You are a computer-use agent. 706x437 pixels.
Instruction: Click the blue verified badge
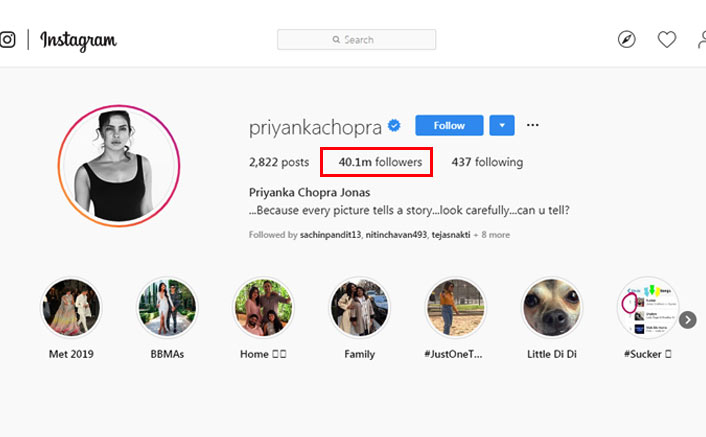pos(395,126)
